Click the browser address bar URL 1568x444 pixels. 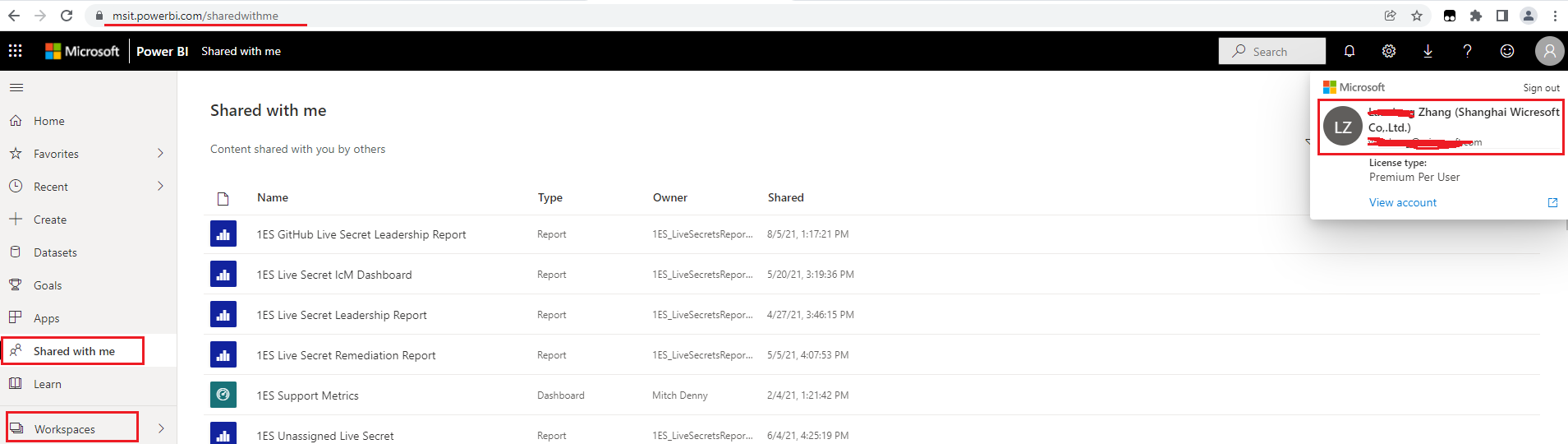pyautogui.click(x=195, y=16)
